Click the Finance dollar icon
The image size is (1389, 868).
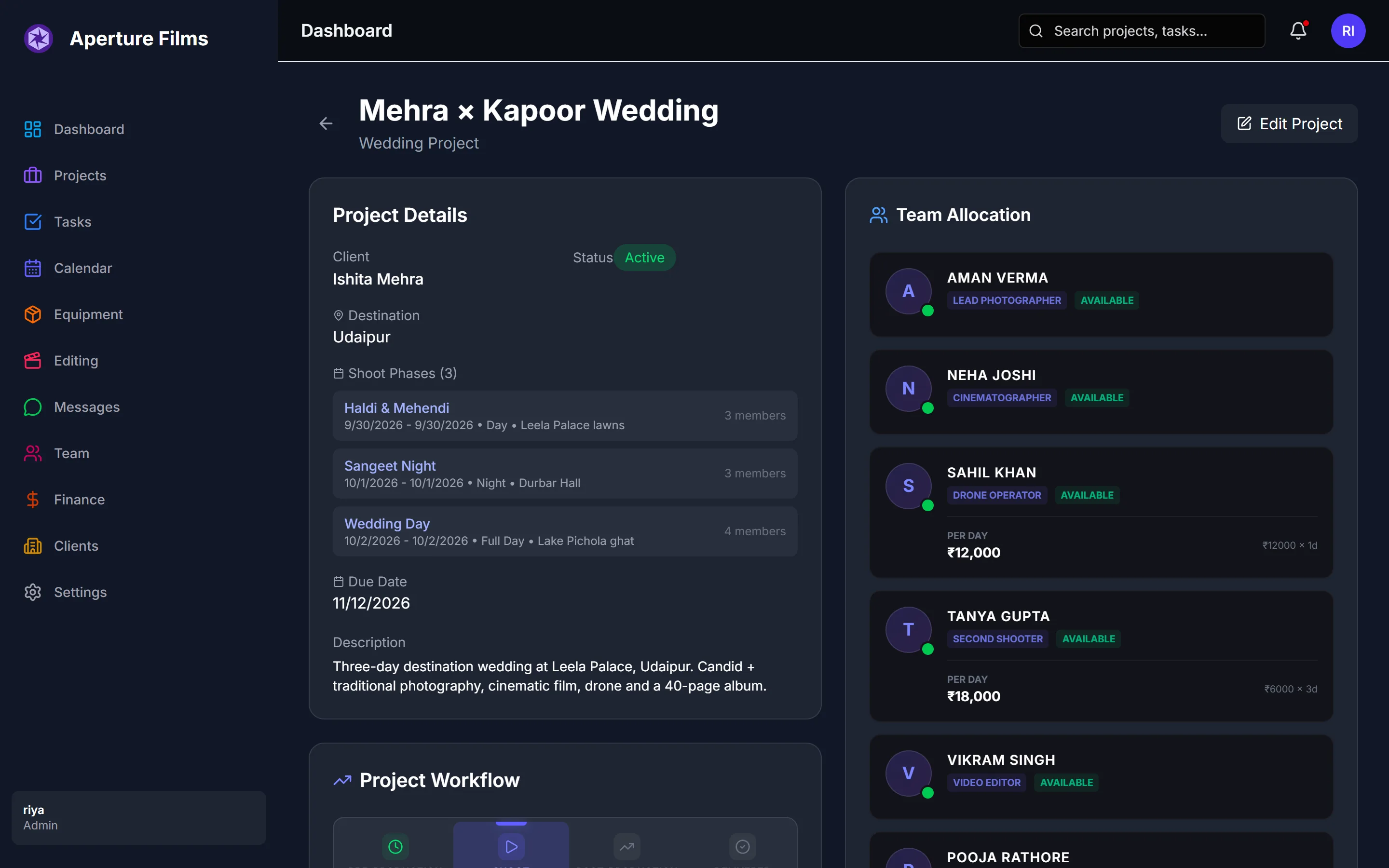point(33,500)
